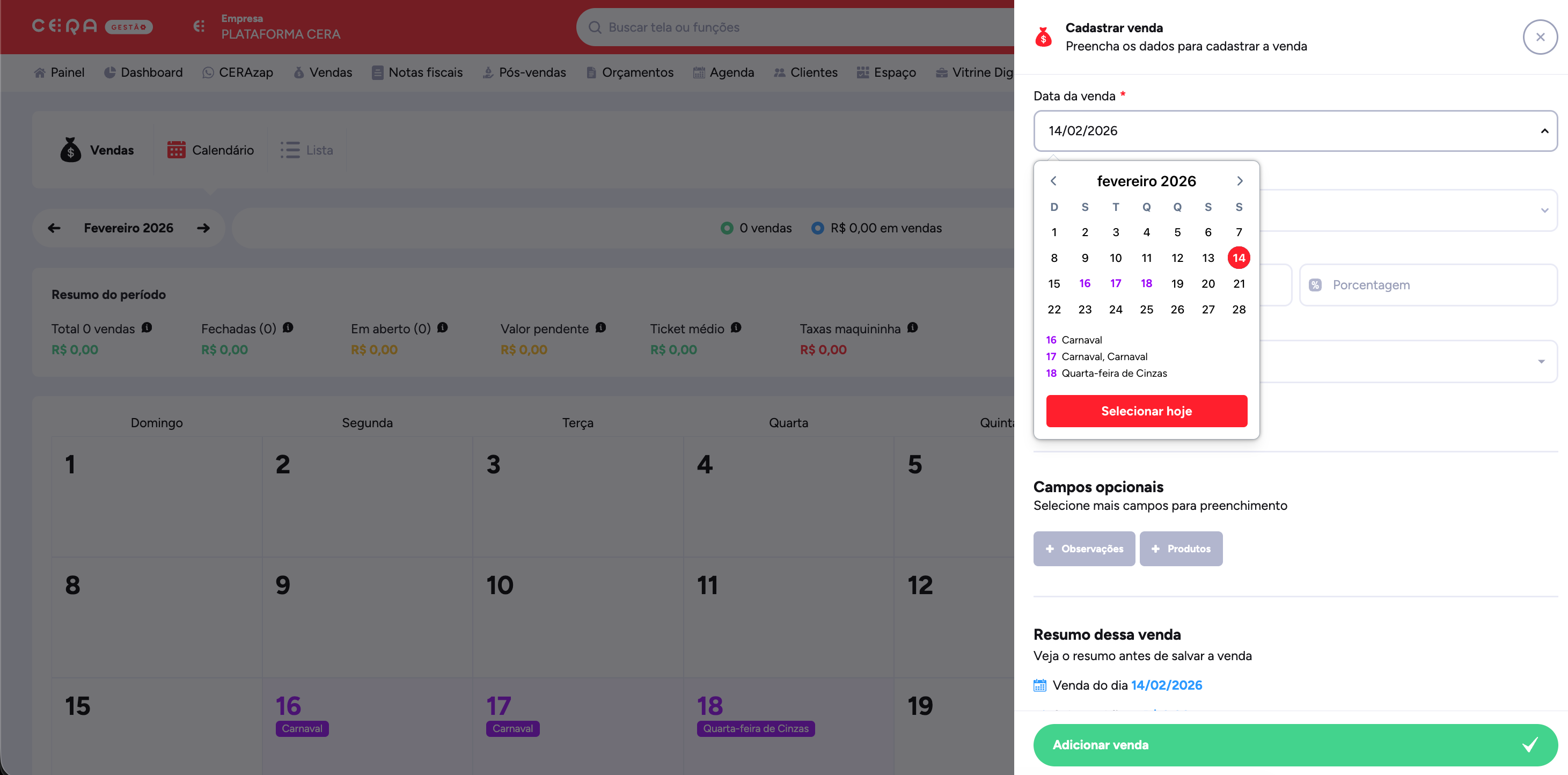Click the money bag icon in panel header
This screenshot has width=1568, height=775.
coord(1043,37)
